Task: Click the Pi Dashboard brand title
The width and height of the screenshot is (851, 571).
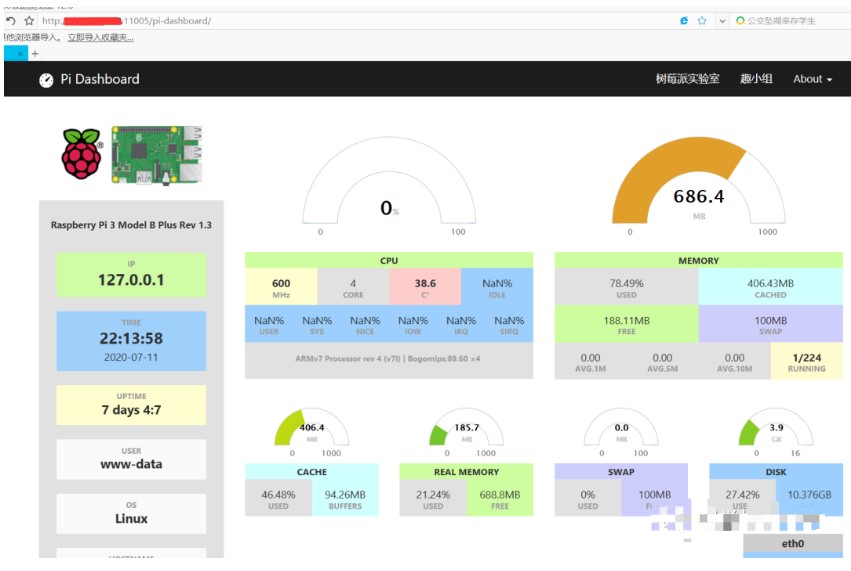Action: pos(100,79)
